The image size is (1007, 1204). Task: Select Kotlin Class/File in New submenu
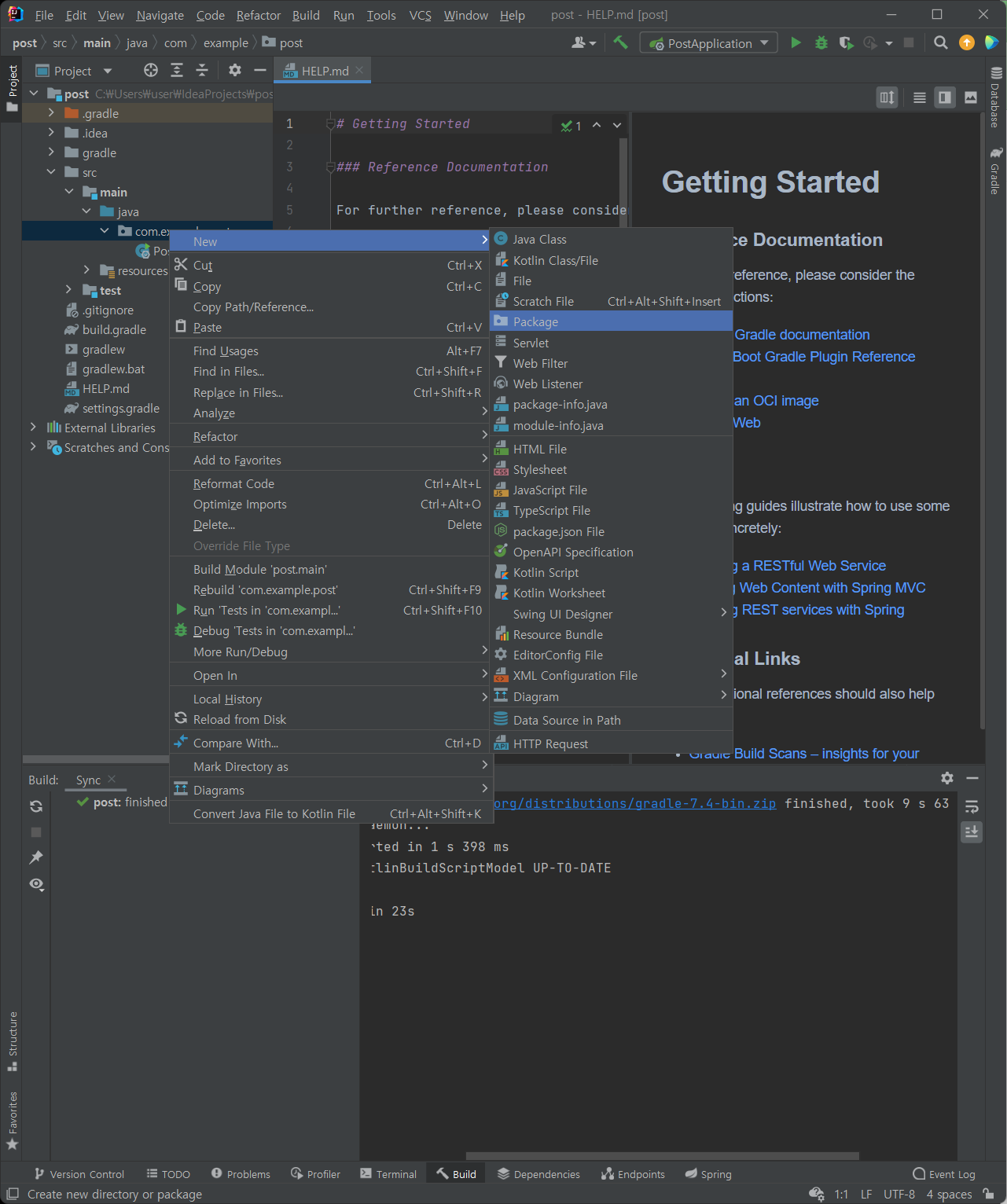(x=611, y=260)
